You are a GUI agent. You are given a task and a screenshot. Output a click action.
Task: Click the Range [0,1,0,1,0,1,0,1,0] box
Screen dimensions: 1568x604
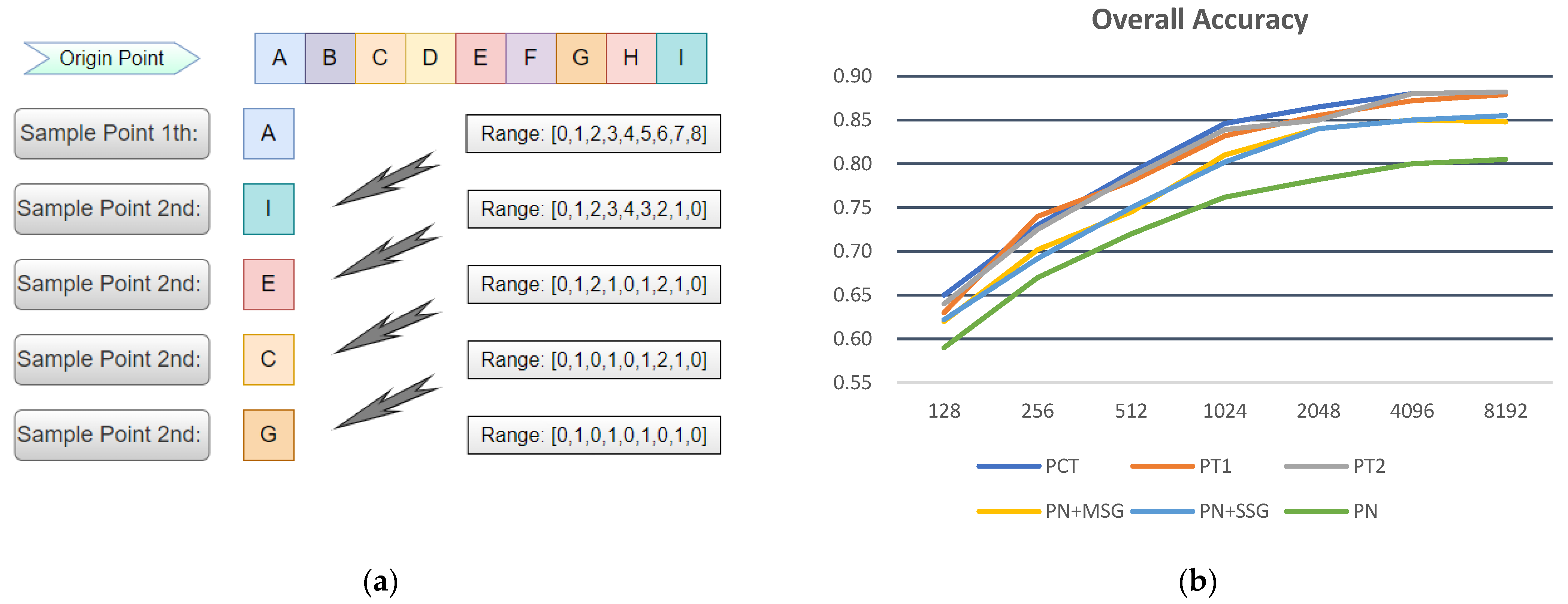click(593, 435)
